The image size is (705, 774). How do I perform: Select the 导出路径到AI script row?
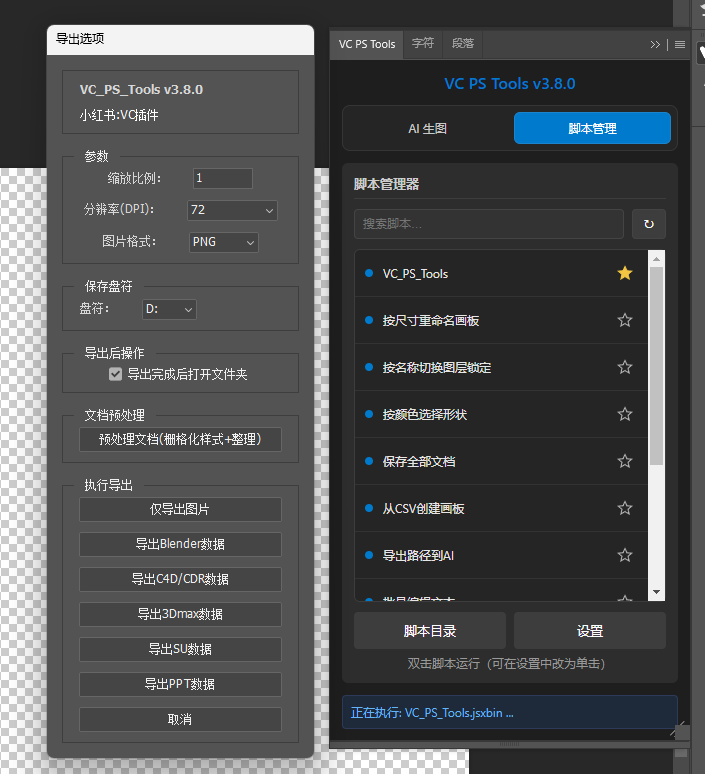coord(501,555)
